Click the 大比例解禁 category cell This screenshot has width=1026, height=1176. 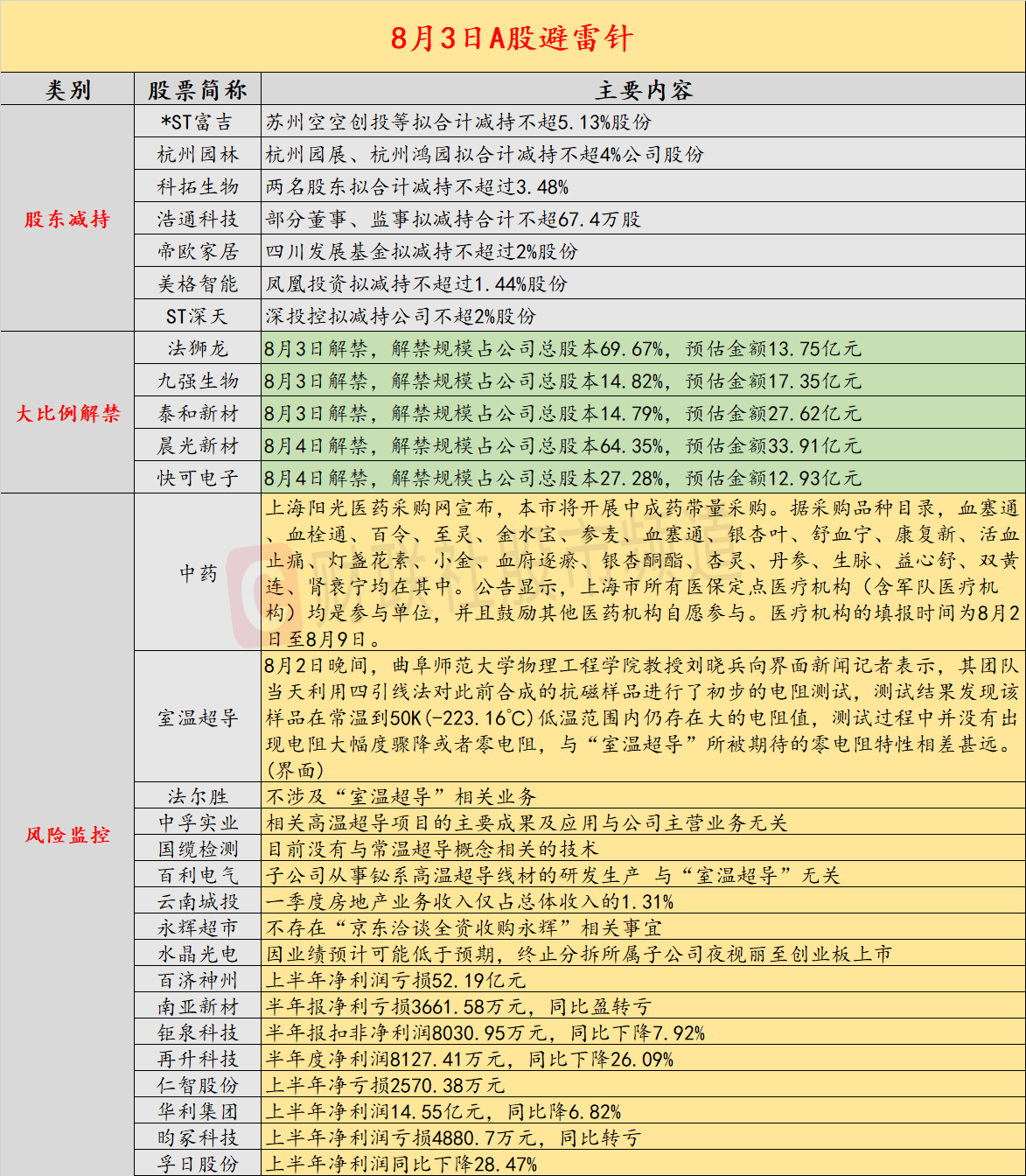[x=67, y=413]
